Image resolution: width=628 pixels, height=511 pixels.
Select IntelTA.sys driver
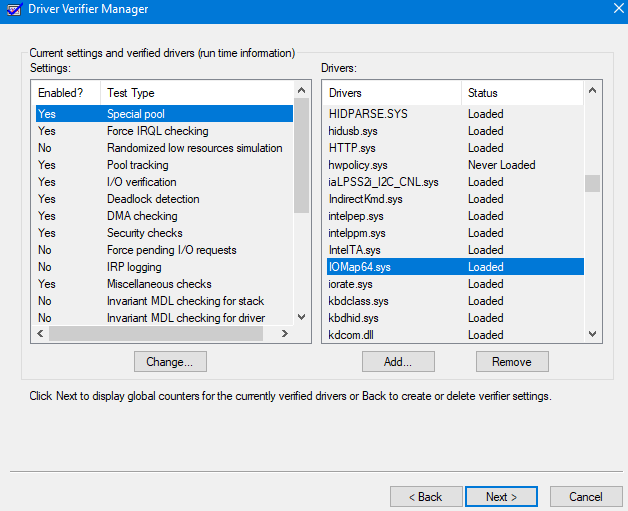point(455,250)
